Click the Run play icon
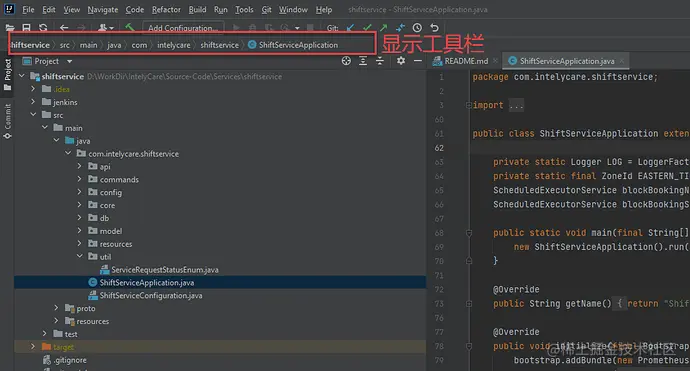 (236, 28)
